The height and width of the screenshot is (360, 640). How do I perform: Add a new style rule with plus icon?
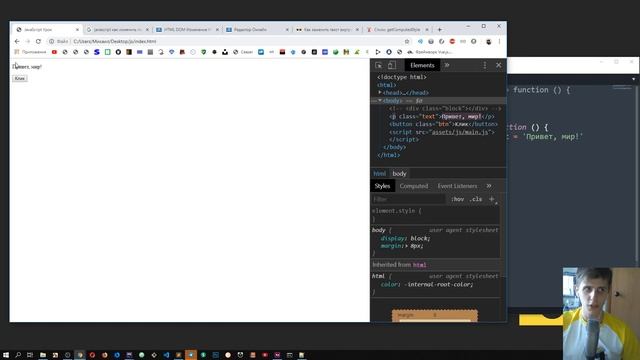[x=492, y=199]
